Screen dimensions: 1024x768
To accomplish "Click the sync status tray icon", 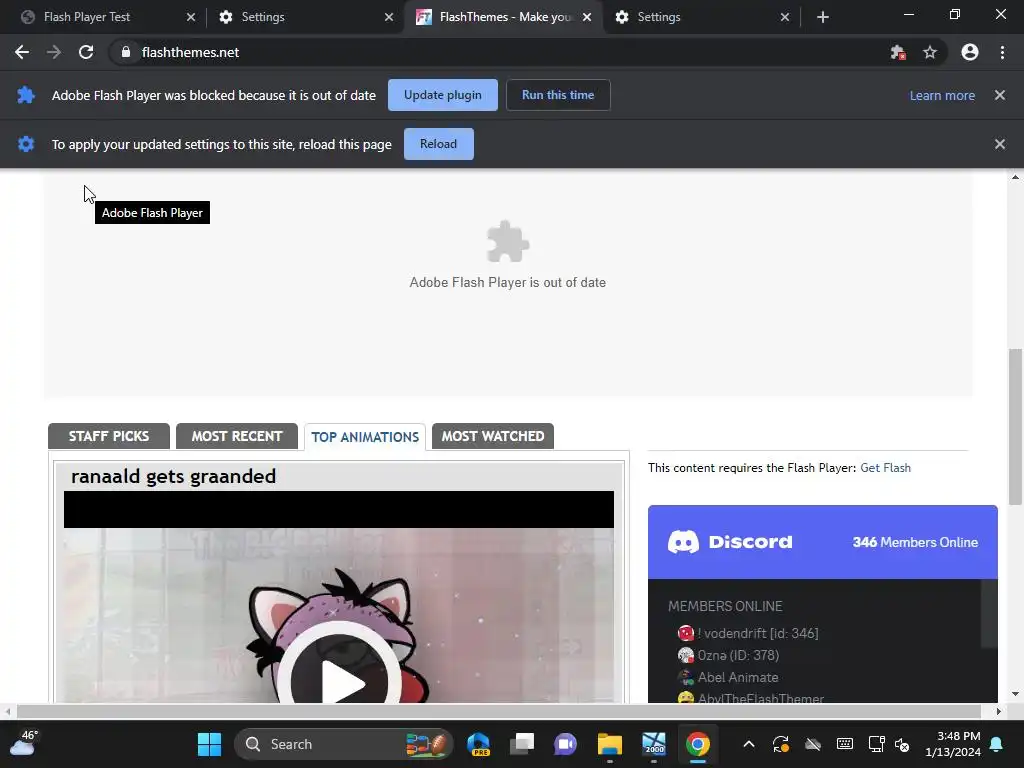I will click(x=781, y=744).
